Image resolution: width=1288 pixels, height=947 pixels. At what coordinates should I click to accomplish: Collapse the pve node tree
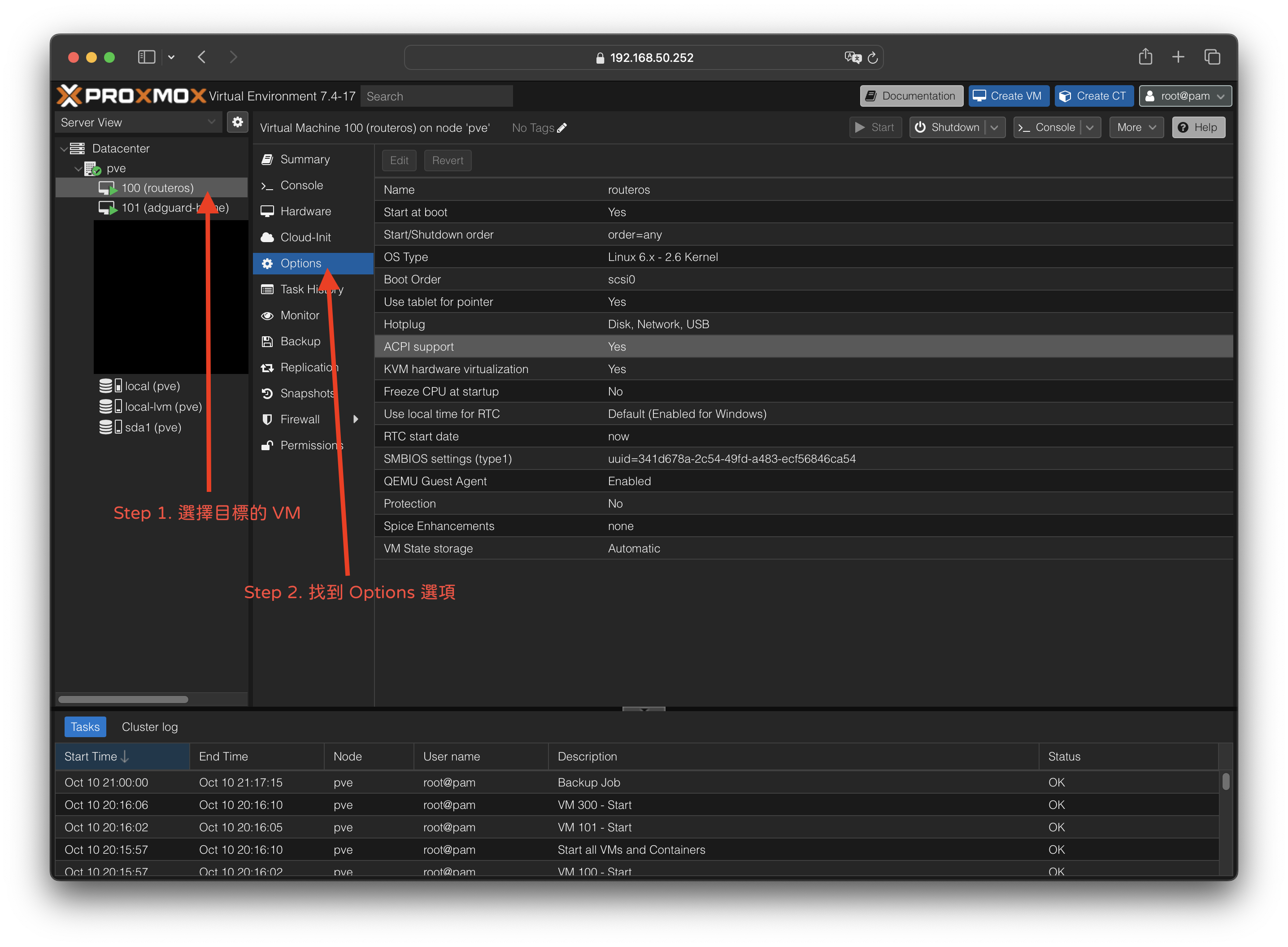[78, 169]
